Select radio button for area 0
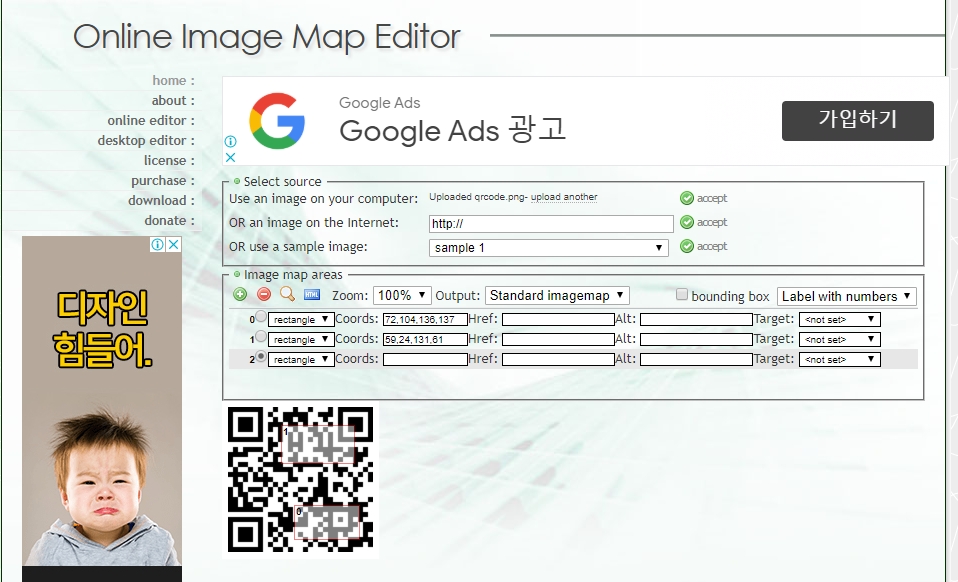The height and width of the screenshot is (582, 958). point(261,316)
